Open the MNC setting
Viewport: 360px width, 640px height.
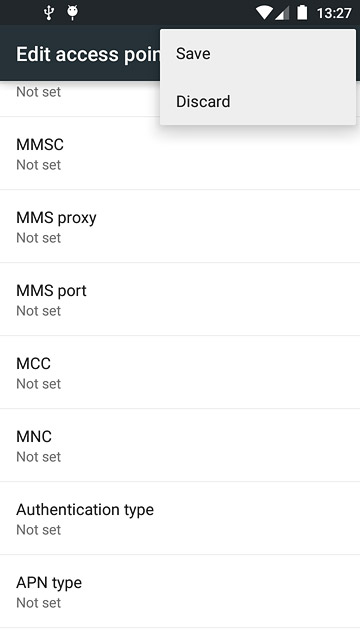pyautogui.click(x=180, y=446)
